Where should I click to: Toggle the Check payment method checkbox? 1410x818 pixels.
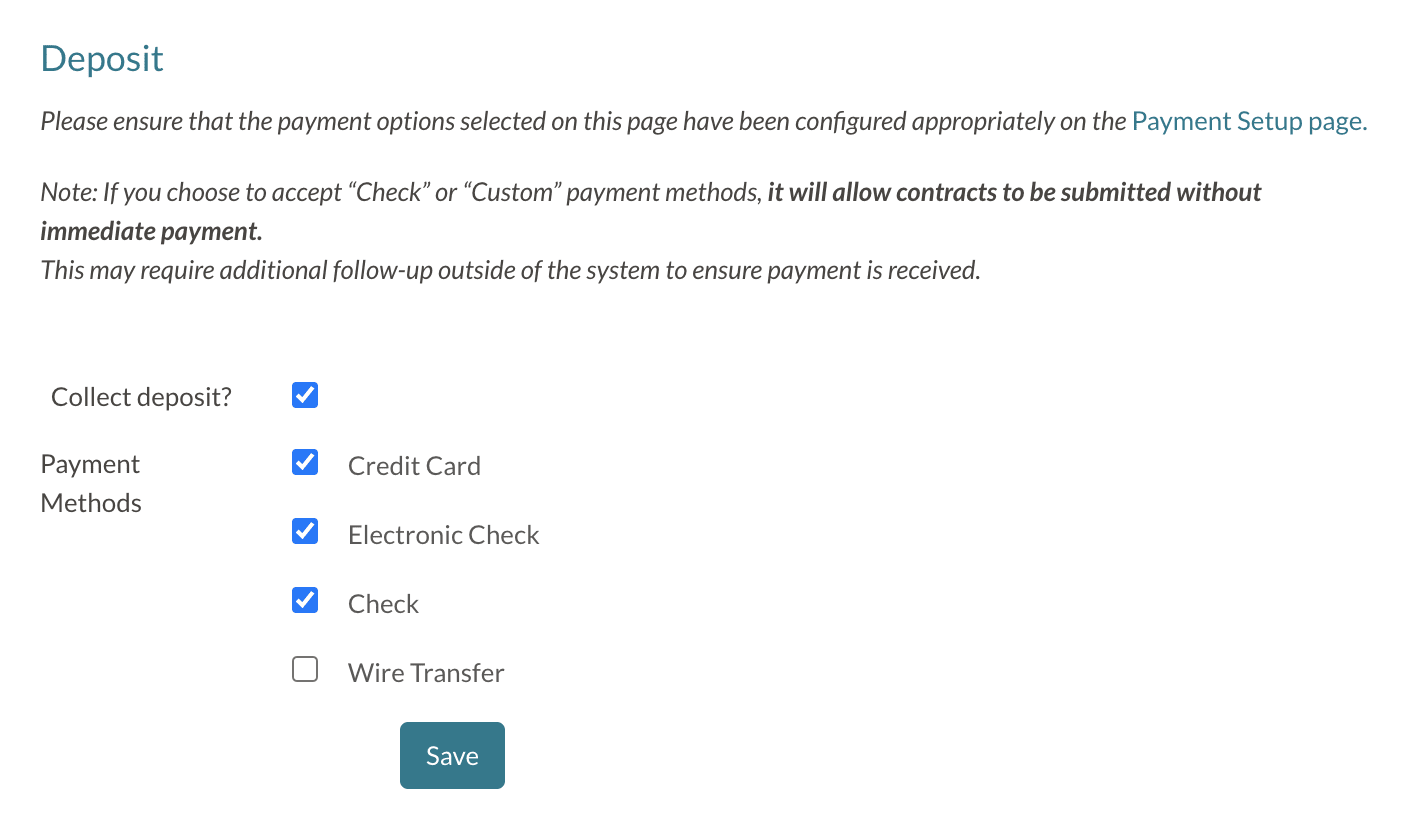tap(305, 601)
